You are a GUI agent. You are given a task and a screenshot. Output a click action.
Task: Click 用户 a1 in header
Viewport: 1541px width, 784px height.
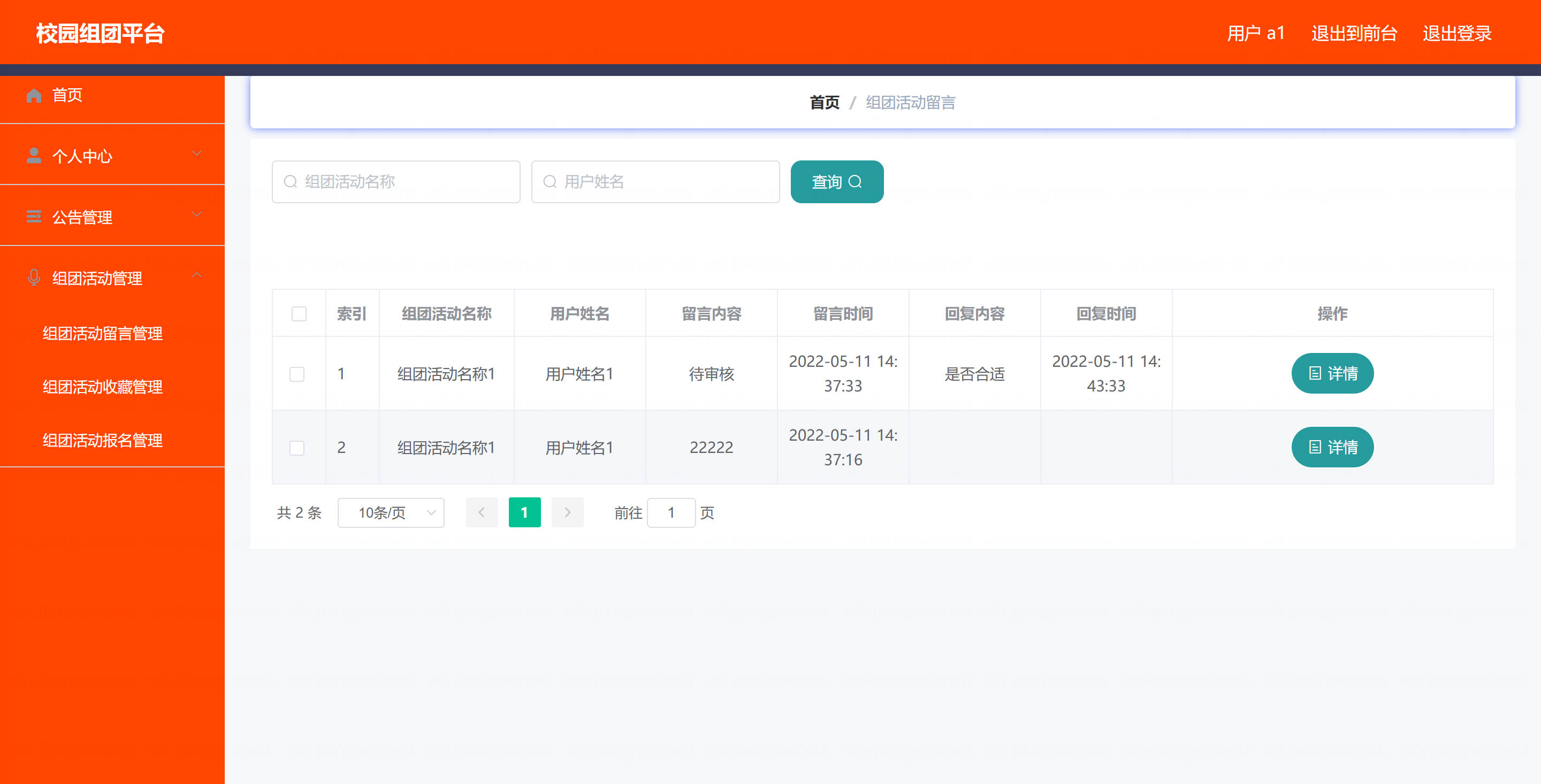tap(1256, 33)
